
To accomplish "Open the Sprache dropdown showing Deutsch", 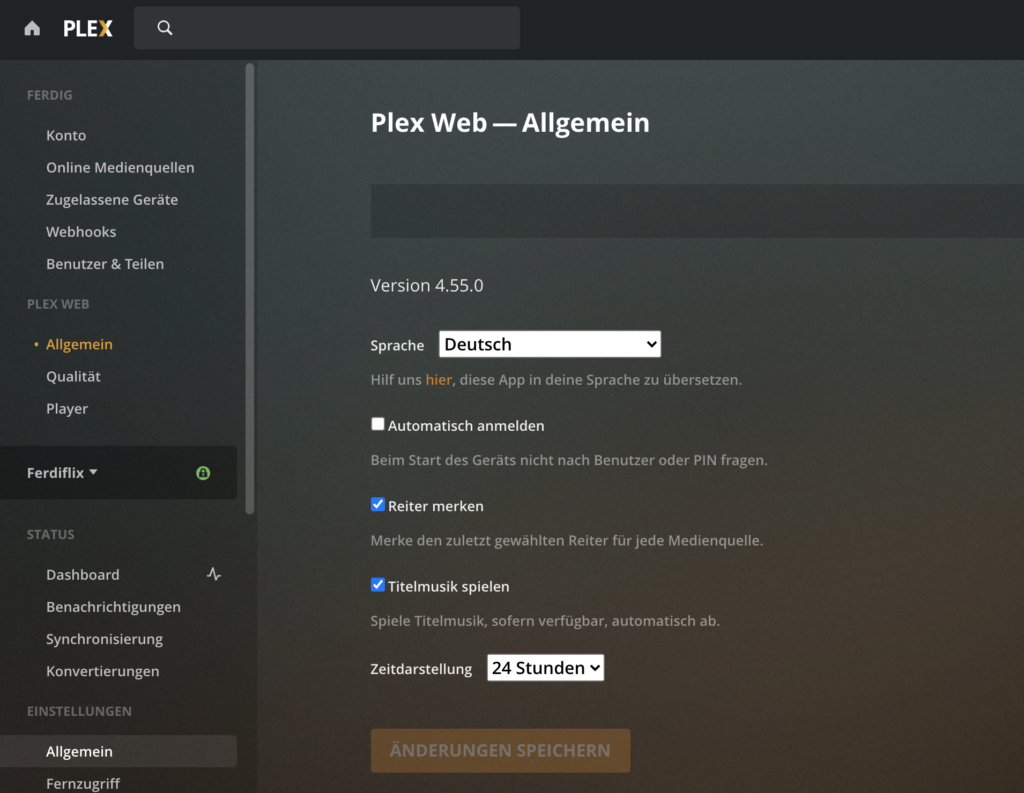I will tap(550, 344).
